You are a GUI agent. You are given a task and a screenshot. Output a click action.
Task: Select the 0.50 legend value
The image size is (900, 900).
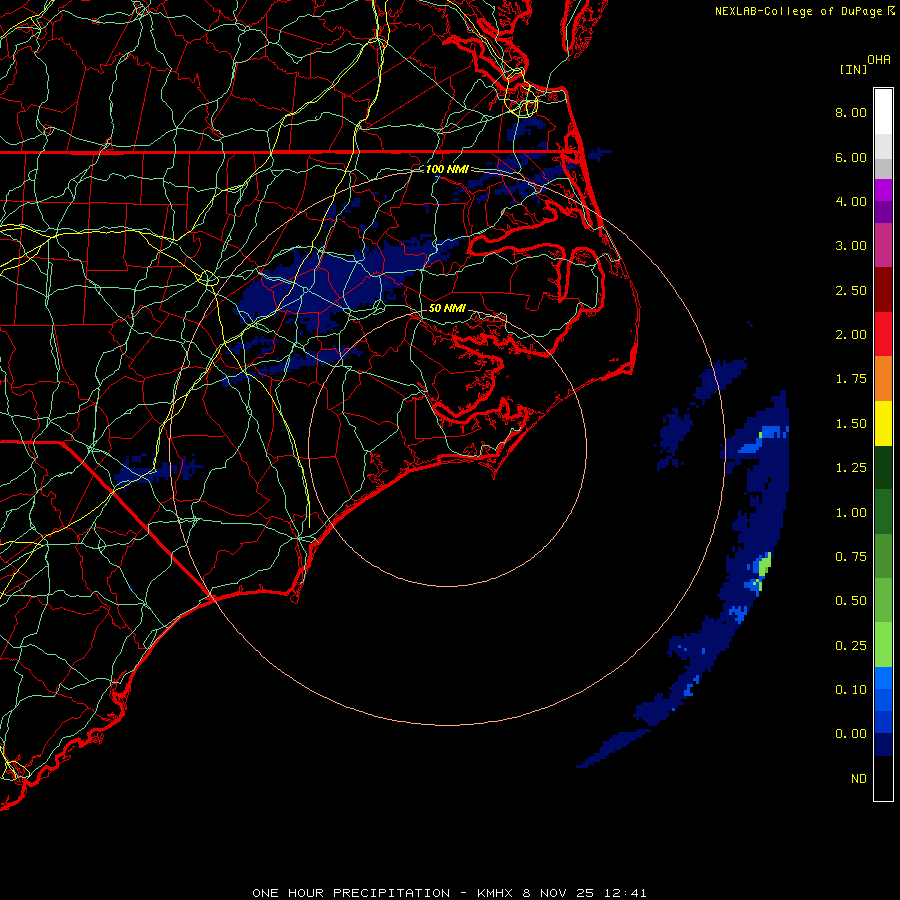pyautogui.click(x=851, y=601)
